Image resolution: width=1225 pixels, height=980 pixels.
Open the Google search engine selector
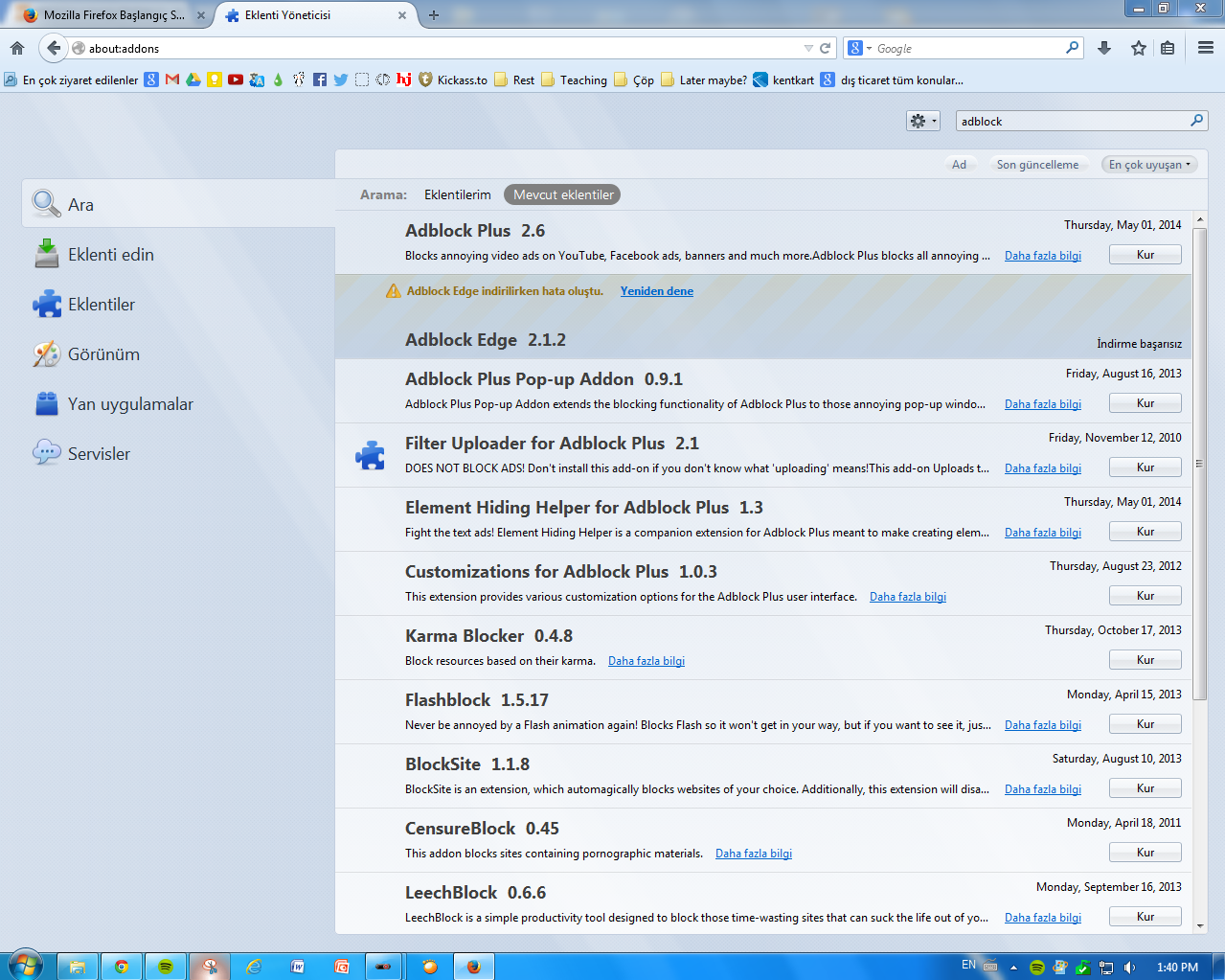(x=859, y=48)
